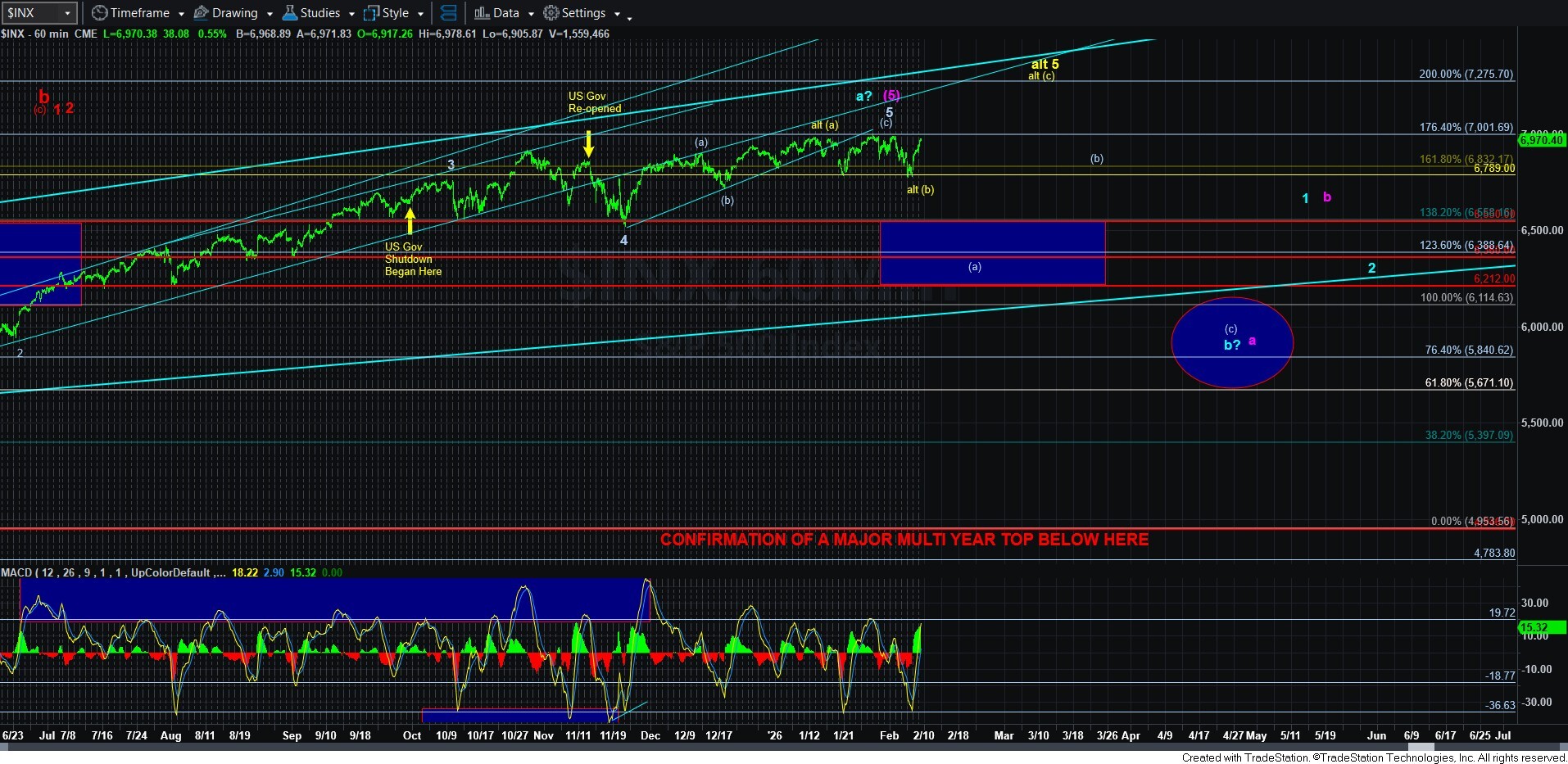Click the Studies flask icon

point(289,13)
